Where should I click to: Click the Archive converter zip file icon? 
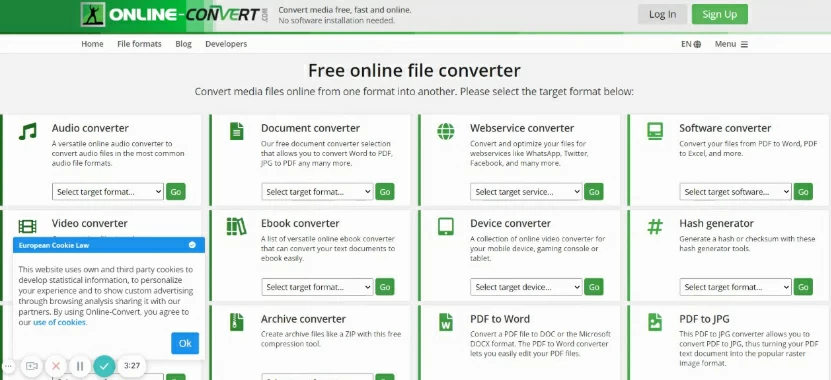click(236, 322)
